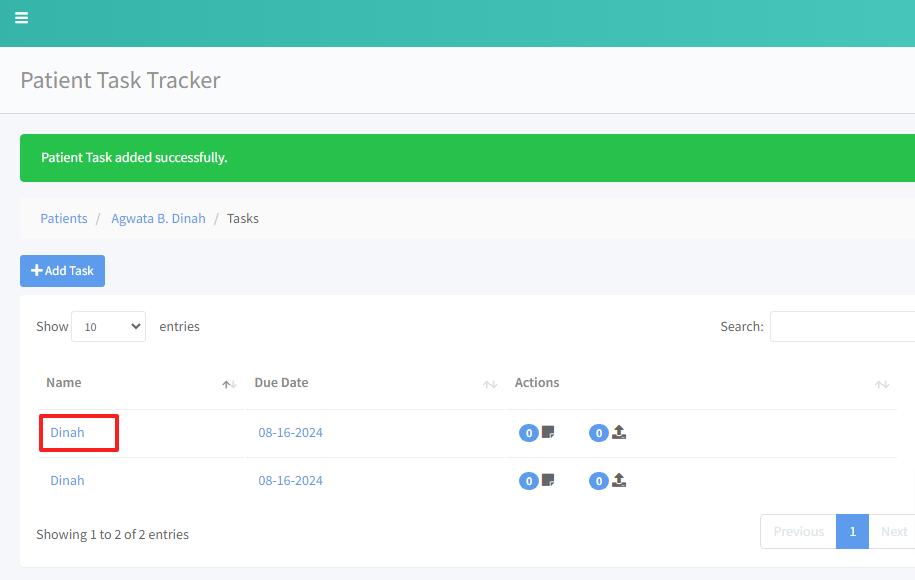Viewport: 915px width, 580px height.
Task: Select page 1 in pagination
Action: pos(852,532)
